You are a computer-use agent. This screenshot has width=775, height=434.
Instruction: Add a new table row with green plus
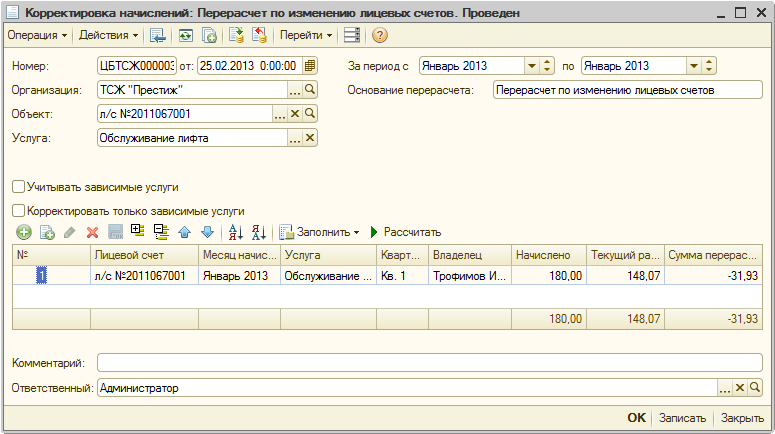[24, 232]
